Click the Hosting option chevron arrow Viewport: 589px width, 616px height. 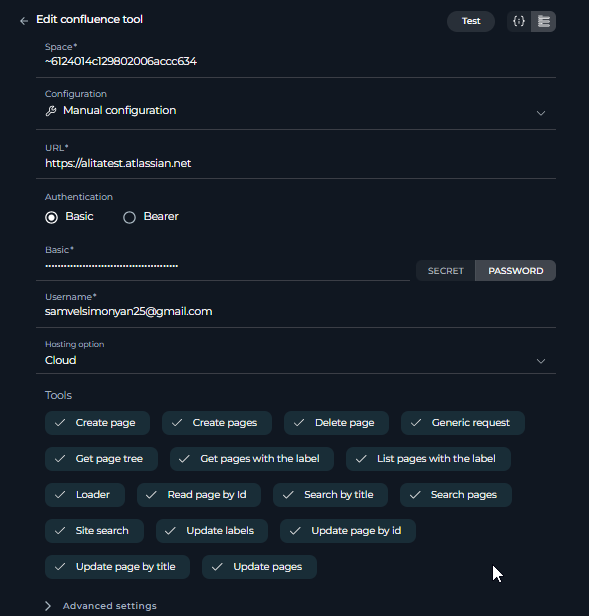pyautogui.click(x=541, y=361)
